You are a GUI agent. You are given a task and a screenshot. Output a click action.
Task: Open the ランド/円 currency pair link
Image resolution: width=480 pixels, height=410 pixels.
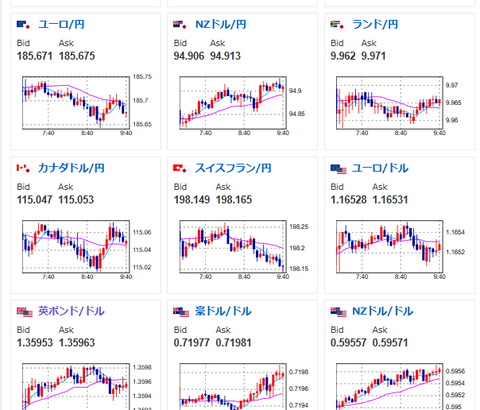click(375, 25)
